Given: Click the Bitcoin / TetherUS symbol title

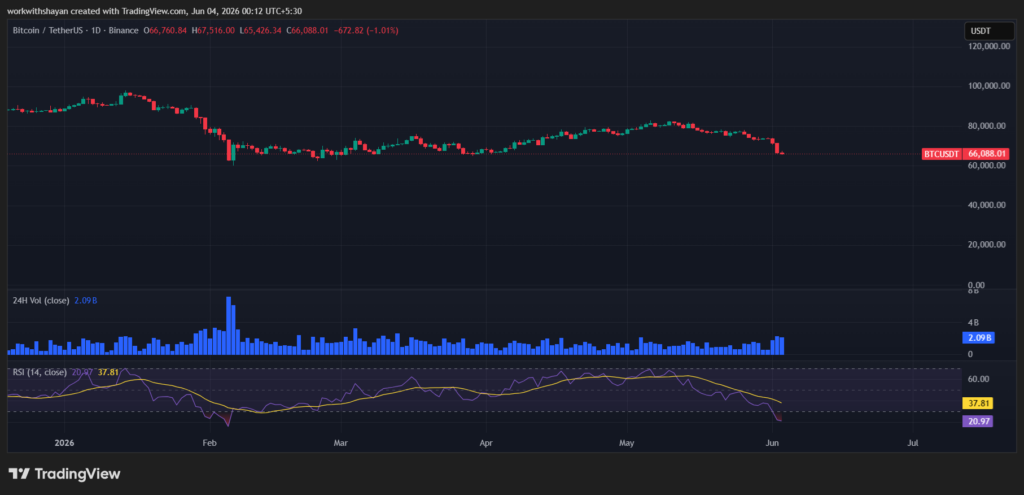Looking at the screenshot, I should pyautogui.click(x=76, y=30).
